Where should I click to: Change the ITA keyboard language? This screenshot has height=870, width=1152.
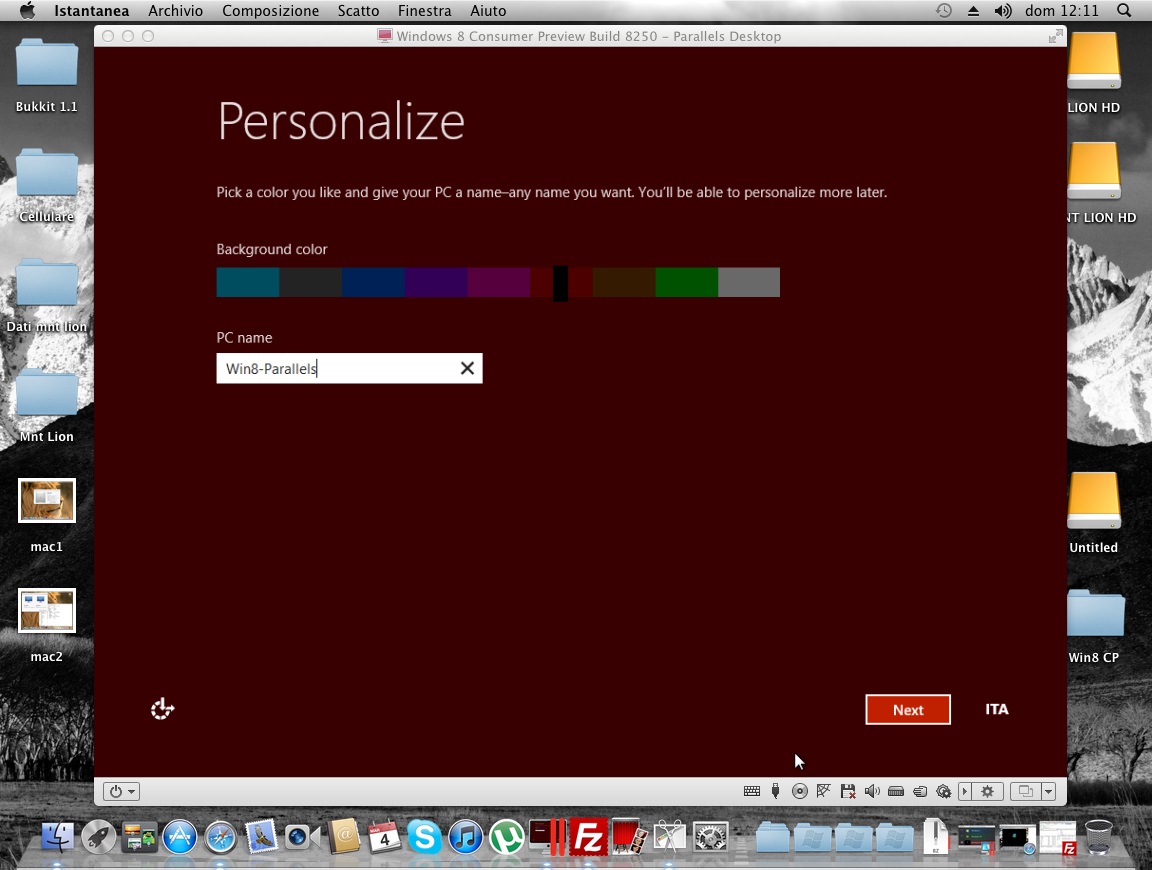point(997,709)
